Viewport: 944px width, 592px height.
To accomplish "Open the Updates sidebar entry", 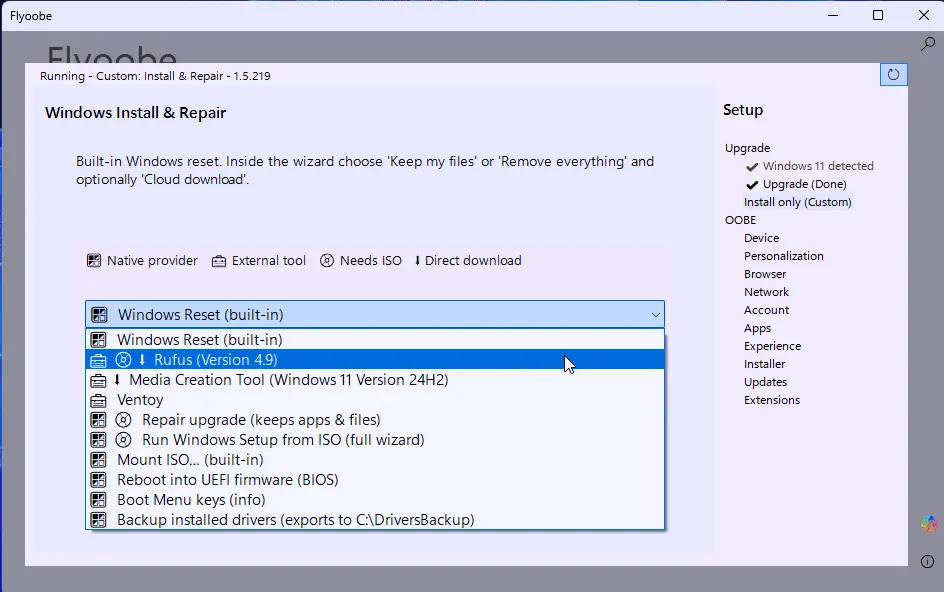I will click(x=765, y=382).
